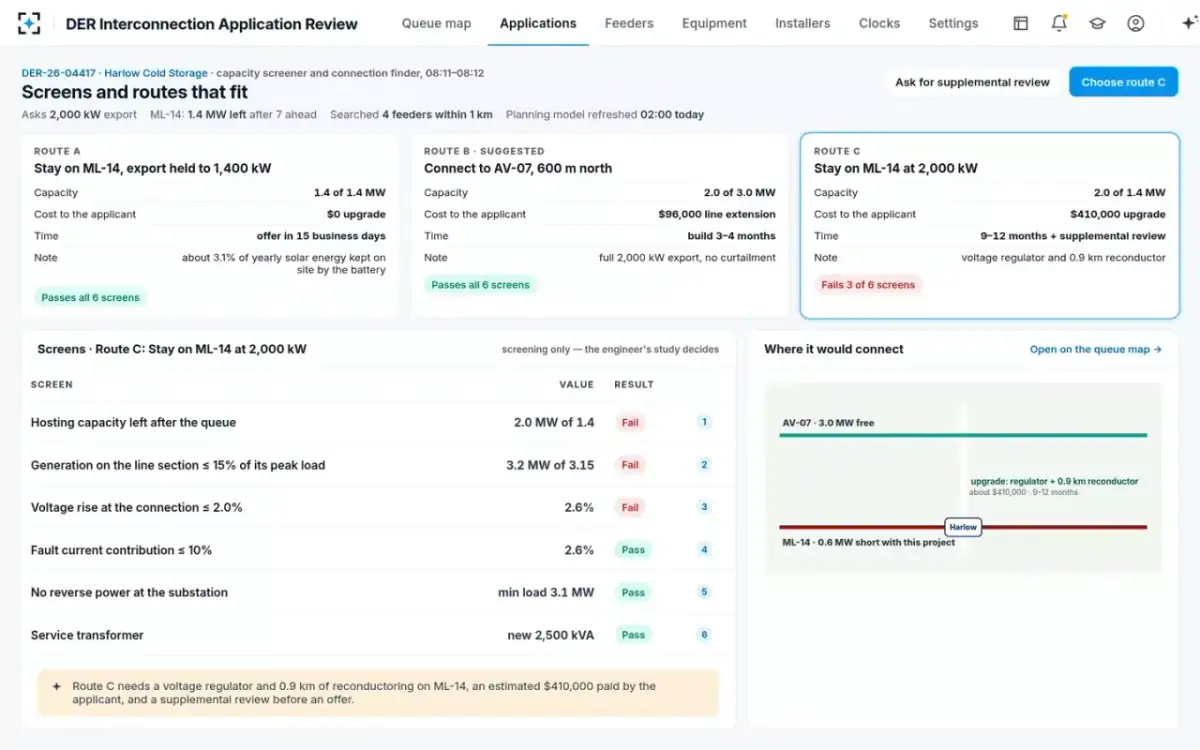This screenshot has width=1200, height=750.
Task: Click the RESULT column header
Action: 634,384
